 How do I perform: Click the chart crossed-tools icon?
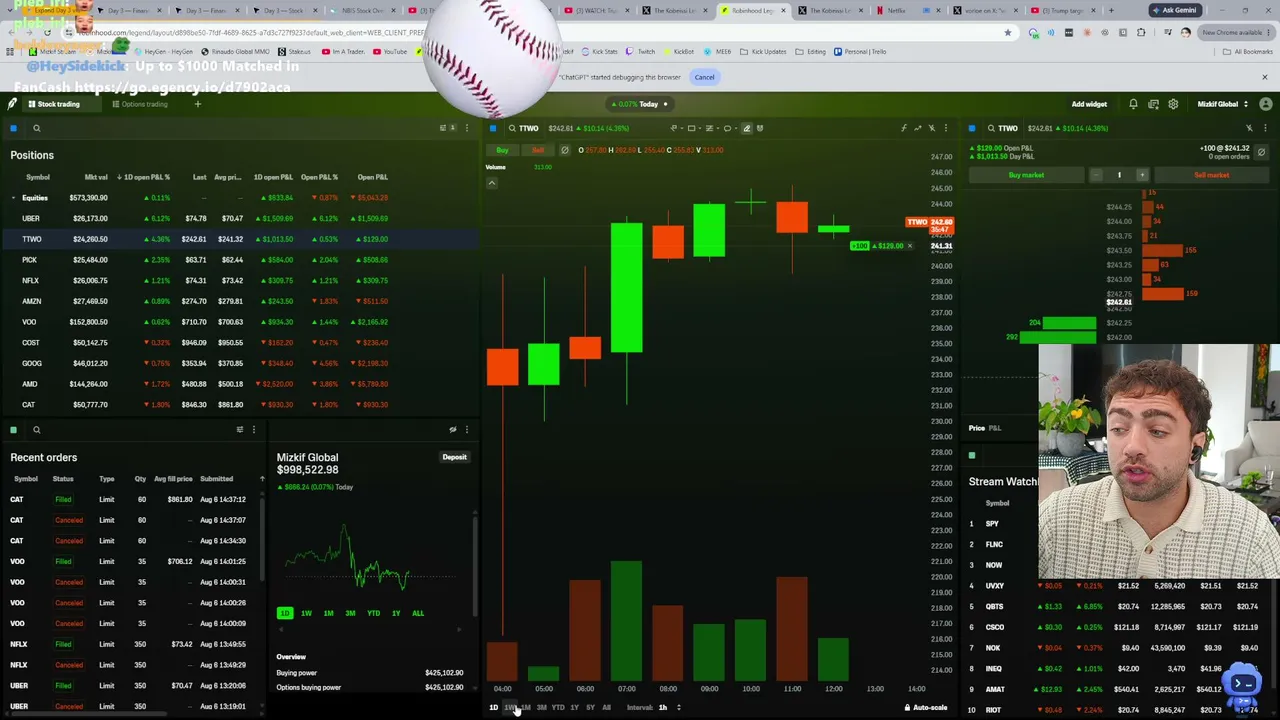(931, 128)
